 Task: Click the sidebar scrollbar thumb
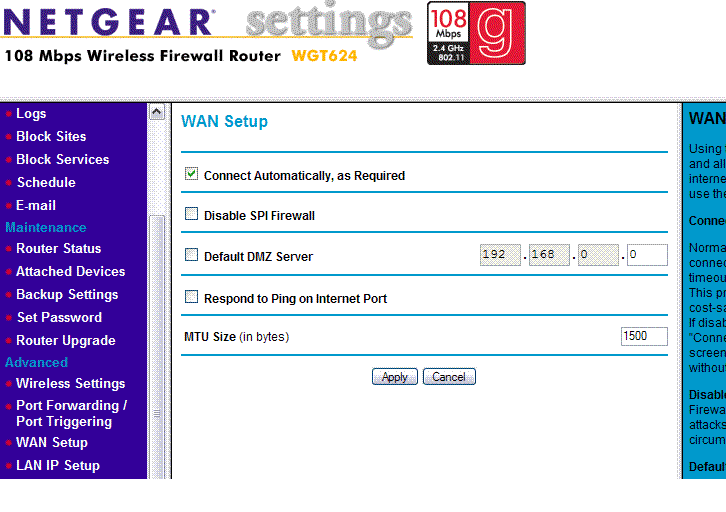[x=156, y=347]
